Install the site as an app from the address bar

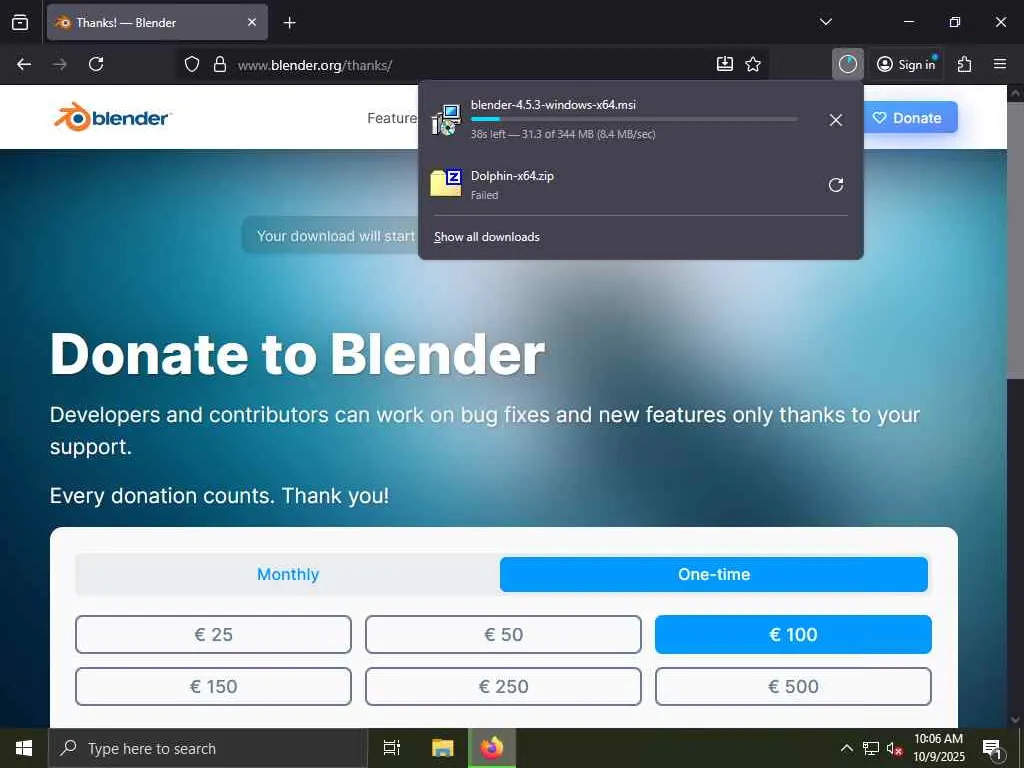[725, 64]
